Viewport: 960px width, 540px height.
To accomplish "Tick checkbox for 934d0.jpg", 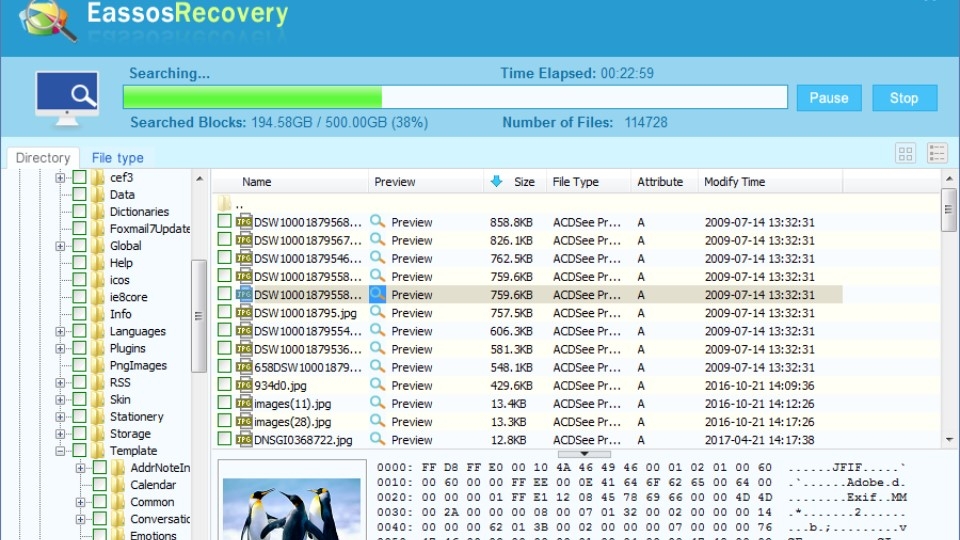I will (224, 384).
